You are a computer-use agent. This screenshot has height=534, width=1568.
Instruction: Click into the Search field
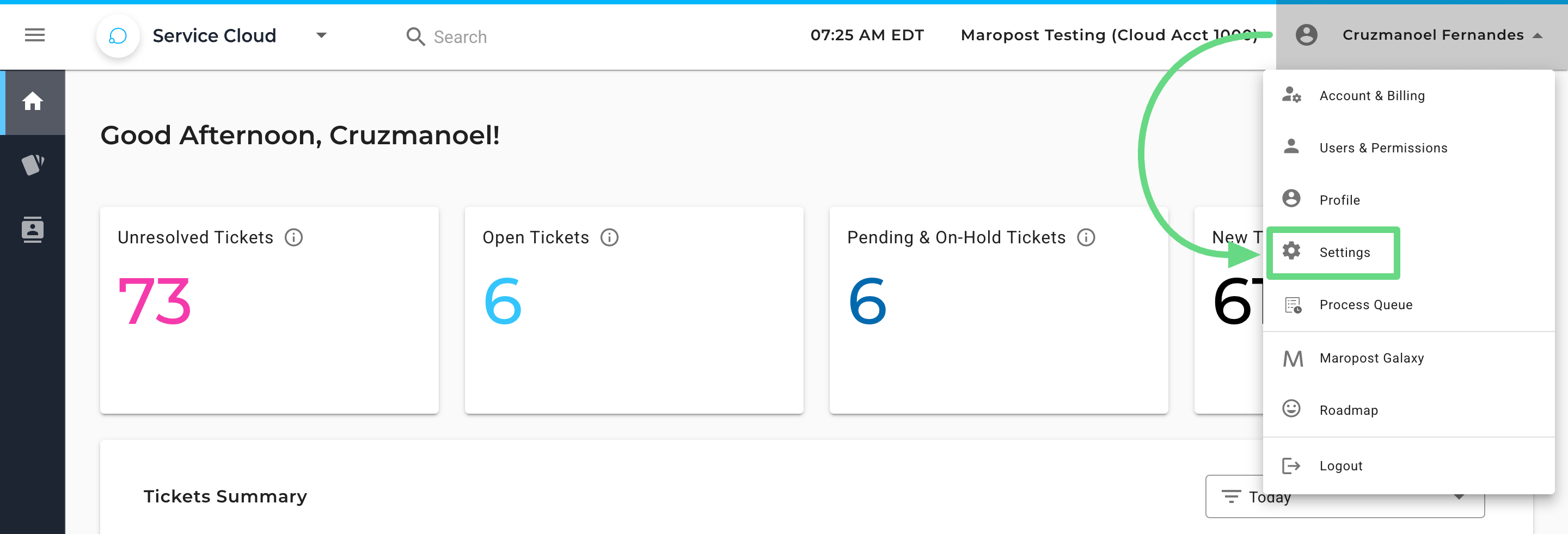460,37
